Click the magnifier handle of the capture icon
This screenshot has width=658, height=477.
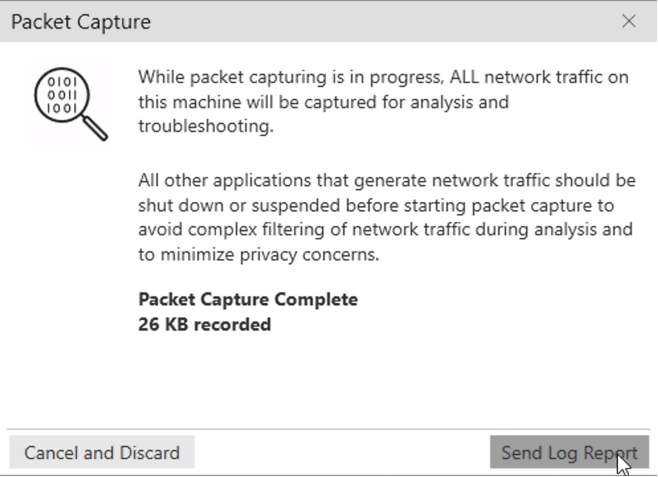click(x=95, y=128)
